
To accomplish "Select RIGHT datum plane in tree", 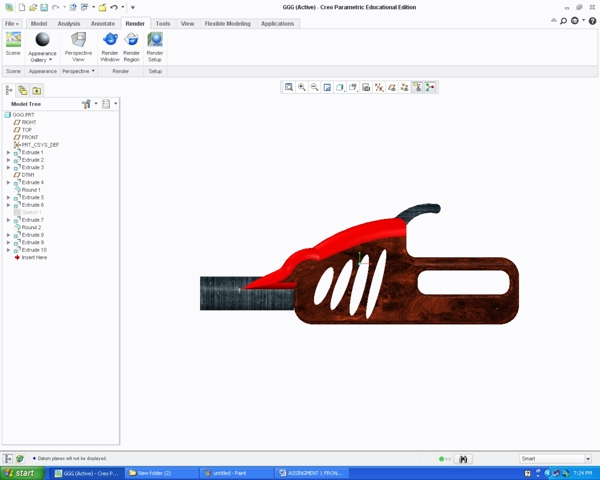I will click(25, 122).
